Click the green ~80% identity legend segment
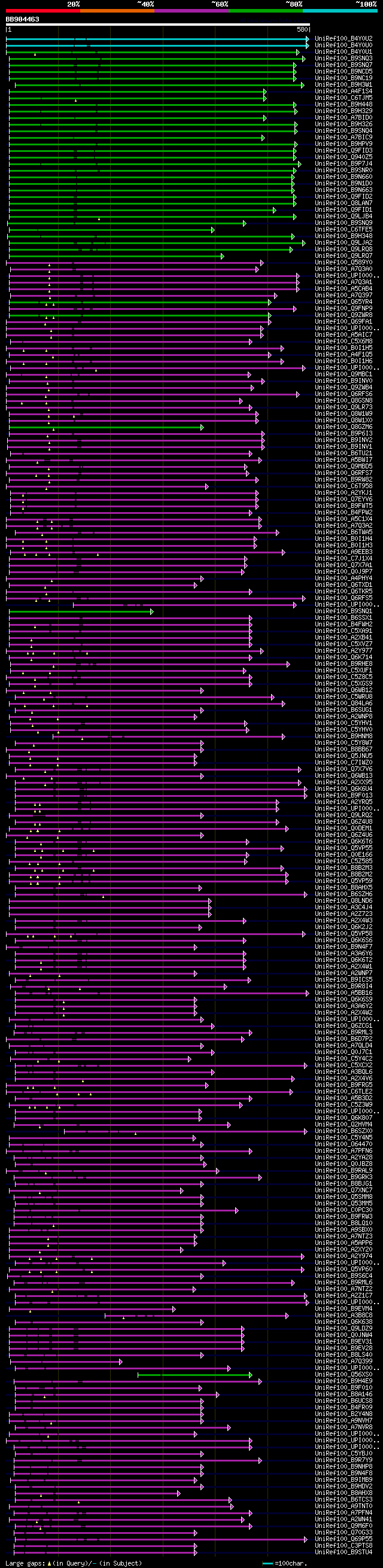 point(266,10)
